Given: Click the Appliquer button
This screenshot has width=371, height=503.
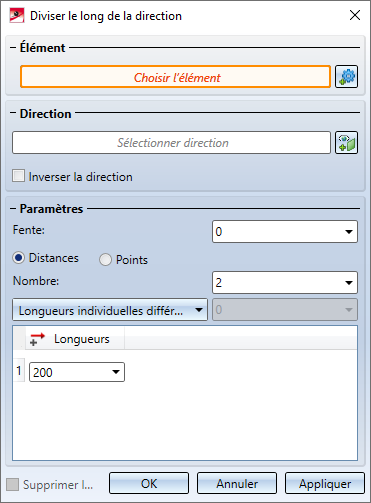Looking at the screenshot, I should (325, 483).
